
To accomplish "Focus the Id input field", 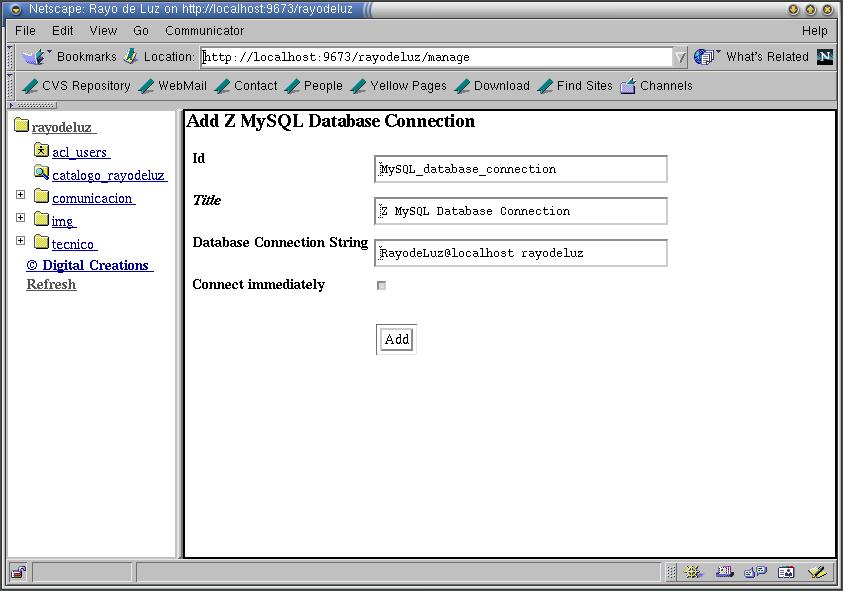I will coord(521,169).
